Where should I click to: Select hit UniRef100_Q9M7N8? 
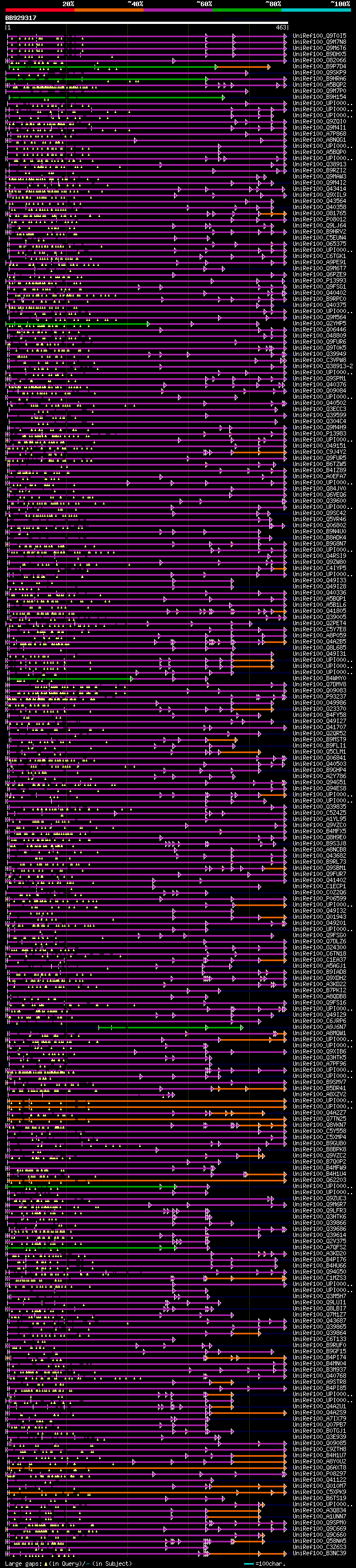(x=319, y=42)
